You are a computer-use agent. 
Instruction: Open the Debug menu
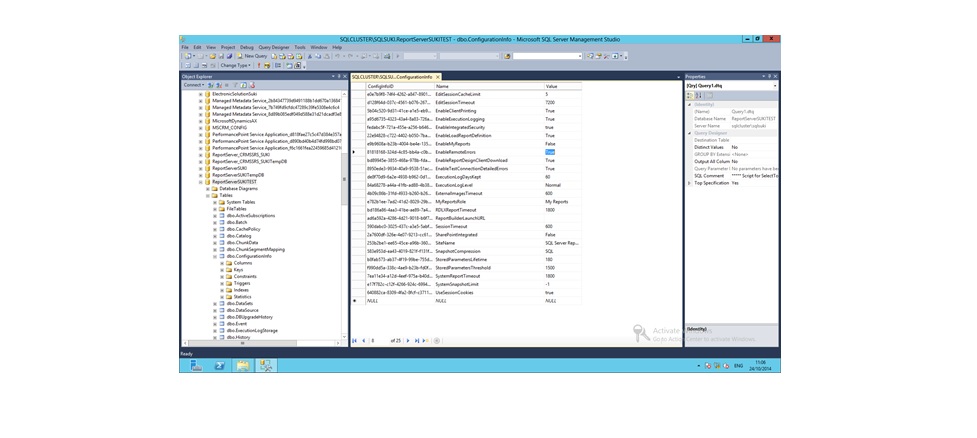pyautogui.click(x=247, y=47)
